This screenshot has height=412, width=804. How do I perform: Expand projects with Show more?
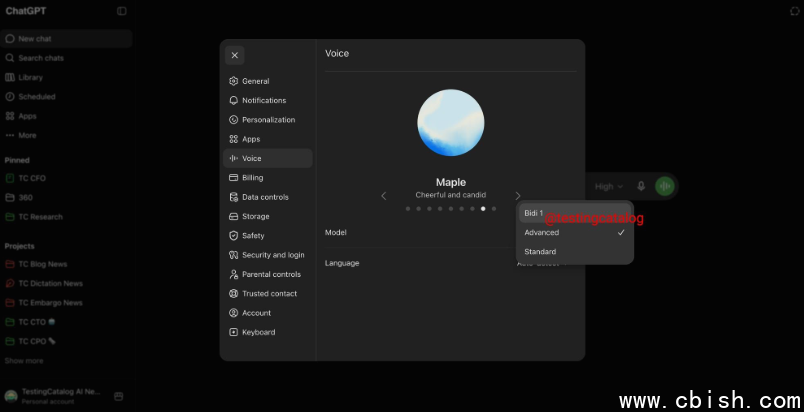click(x=24, y=361)
